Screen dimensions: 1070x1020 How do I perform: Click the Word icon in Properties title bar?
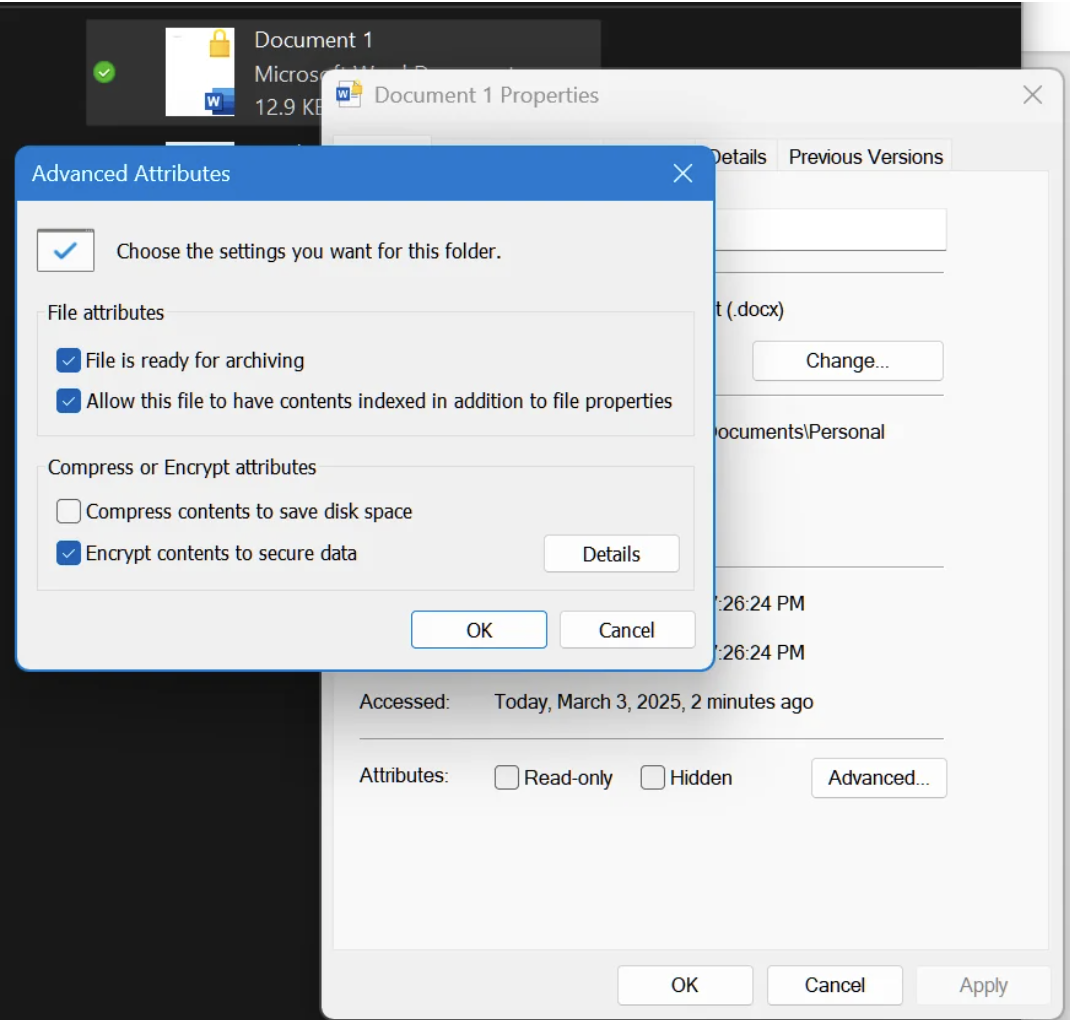(x=349, y=94)
